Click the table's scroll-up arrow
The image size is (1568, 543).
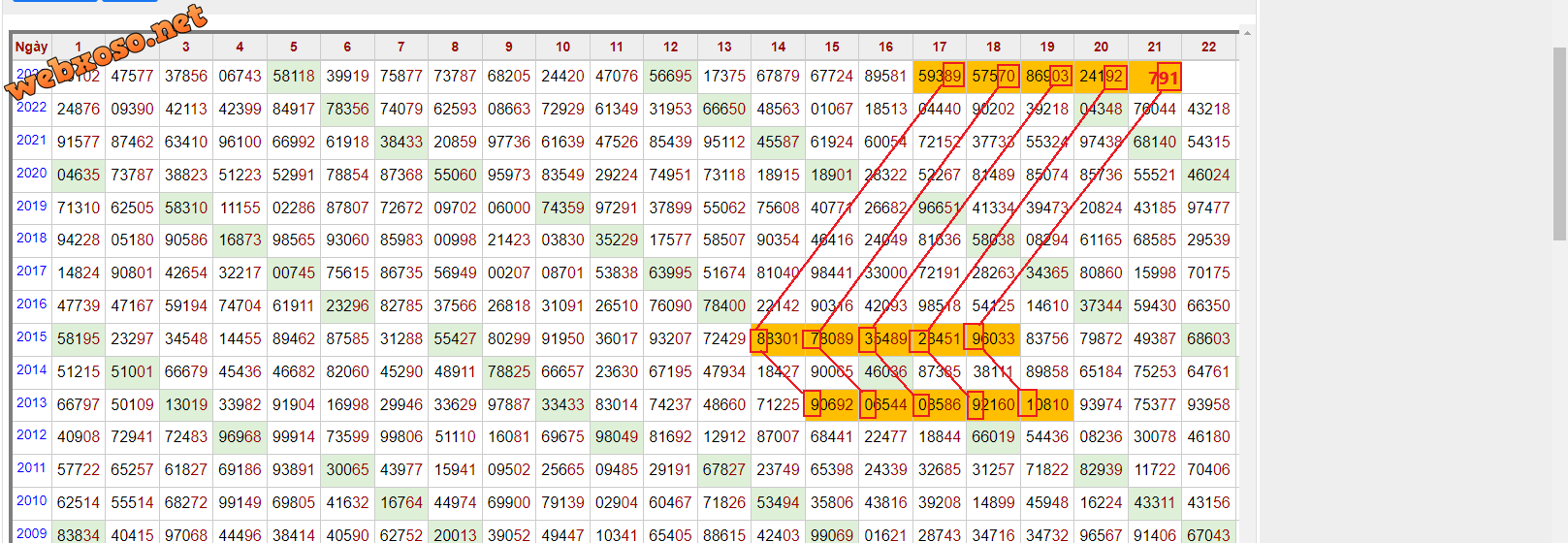(1247, 34)
